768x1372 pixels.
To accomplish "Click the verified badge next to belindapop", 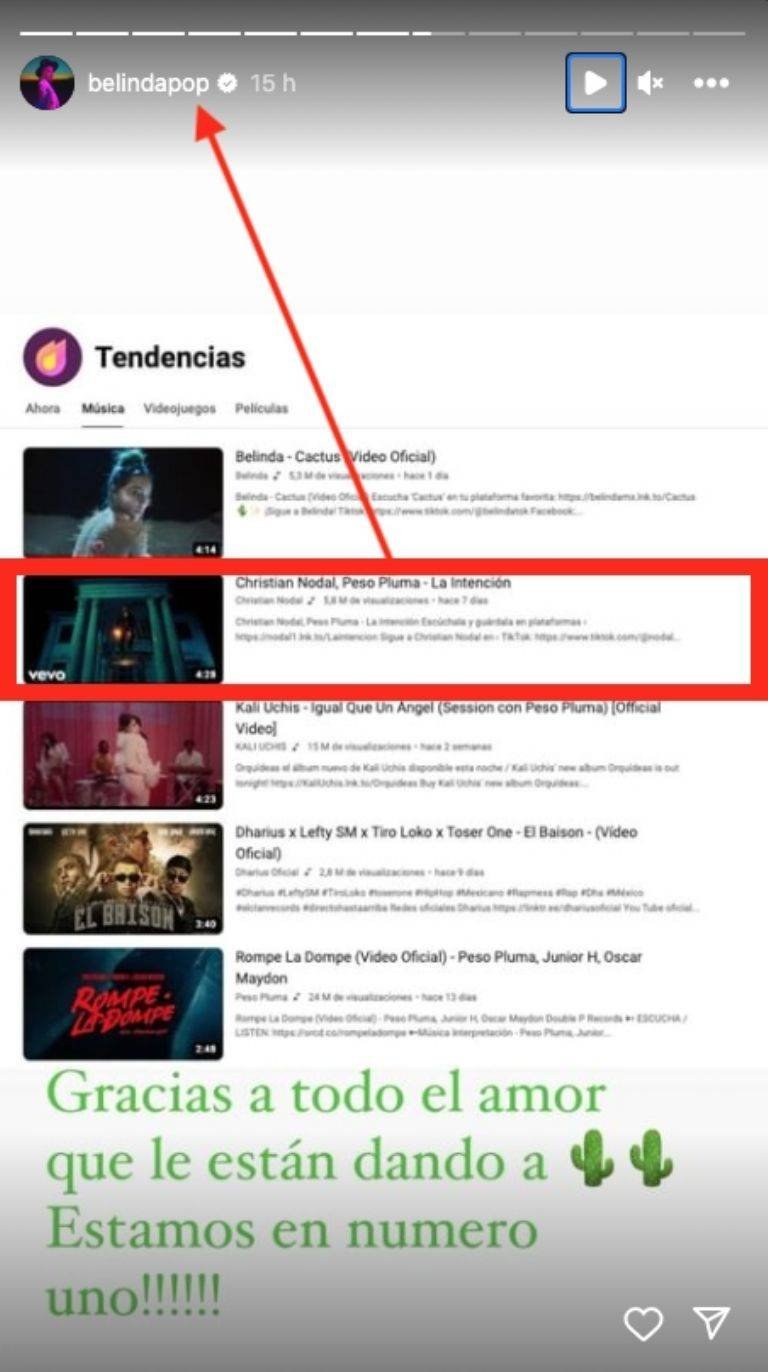I will point(228,84).
